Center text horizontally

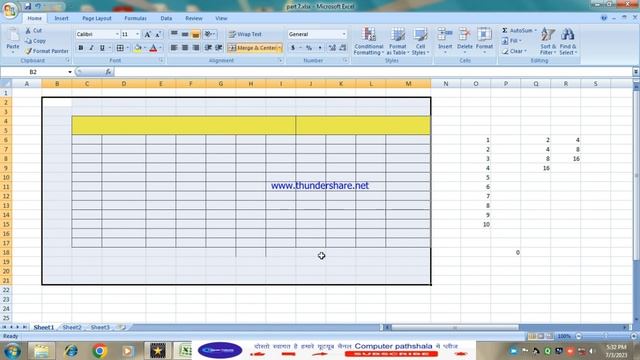click(185, 48)
